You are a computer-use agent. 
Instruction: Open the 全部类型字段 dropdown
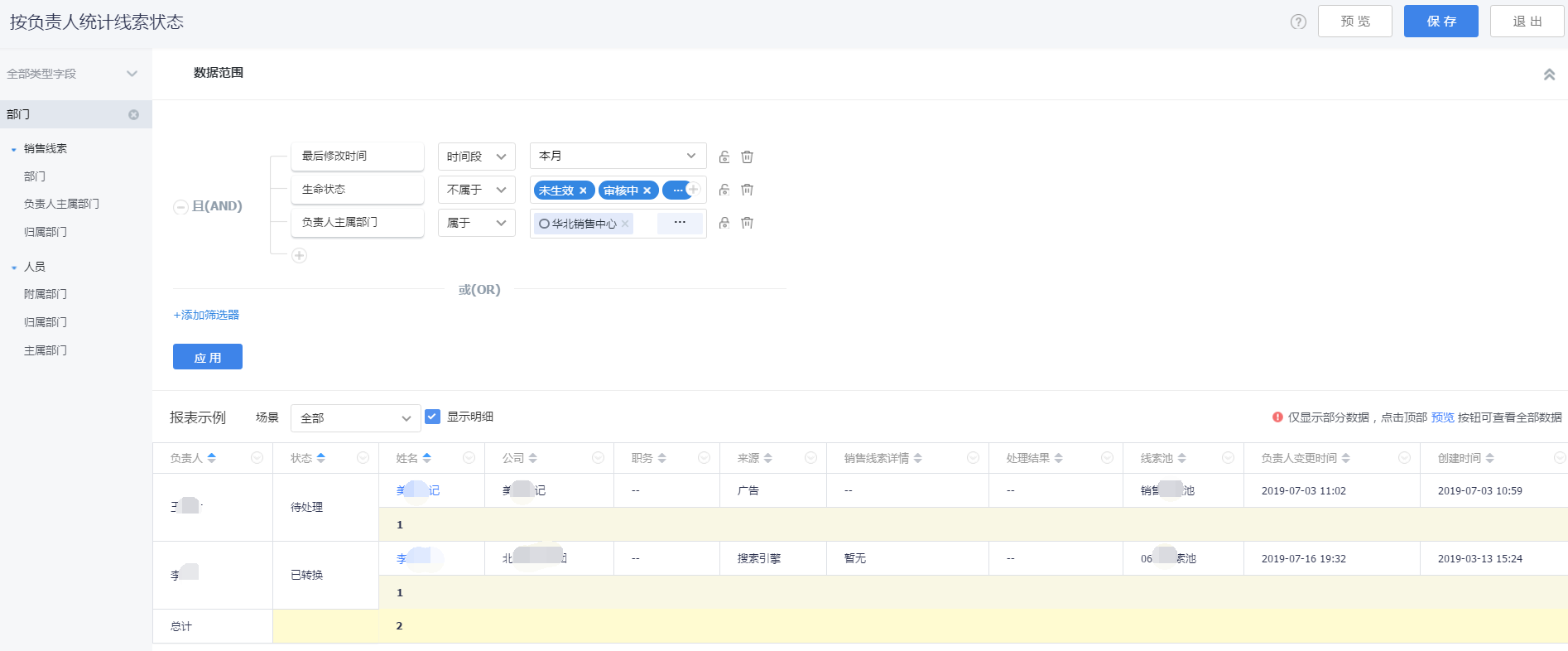[72, 74]
